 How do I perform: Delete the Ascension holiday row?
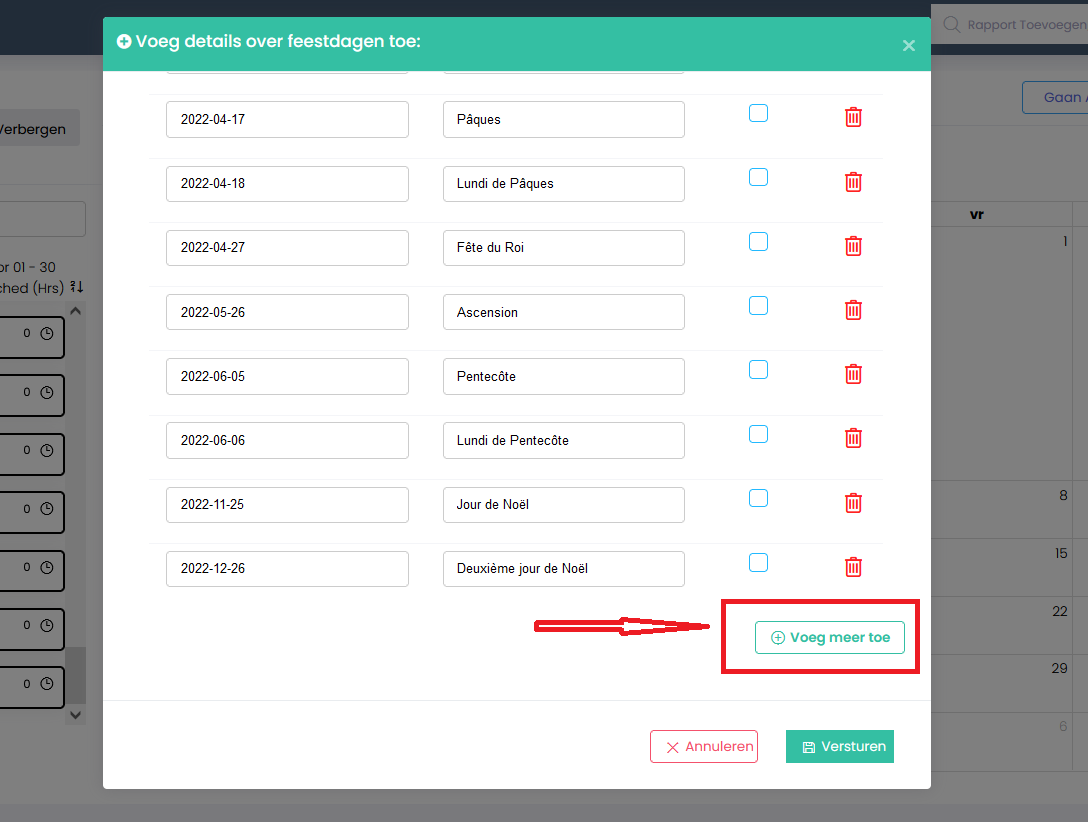pos(853,310)
